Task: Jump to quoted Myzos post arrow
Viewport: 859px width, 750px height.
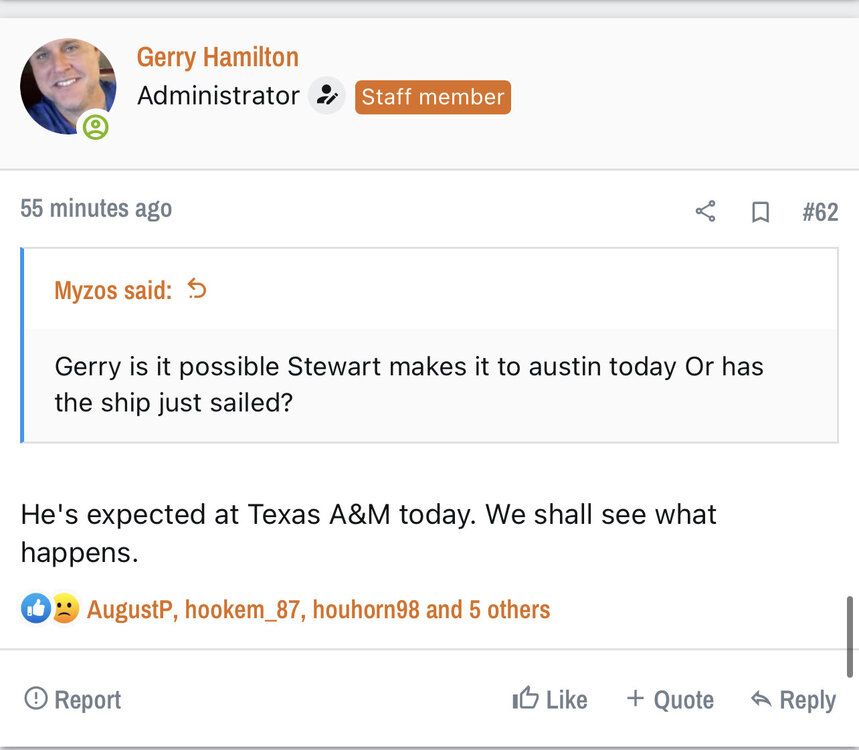Action: point(197,290)
